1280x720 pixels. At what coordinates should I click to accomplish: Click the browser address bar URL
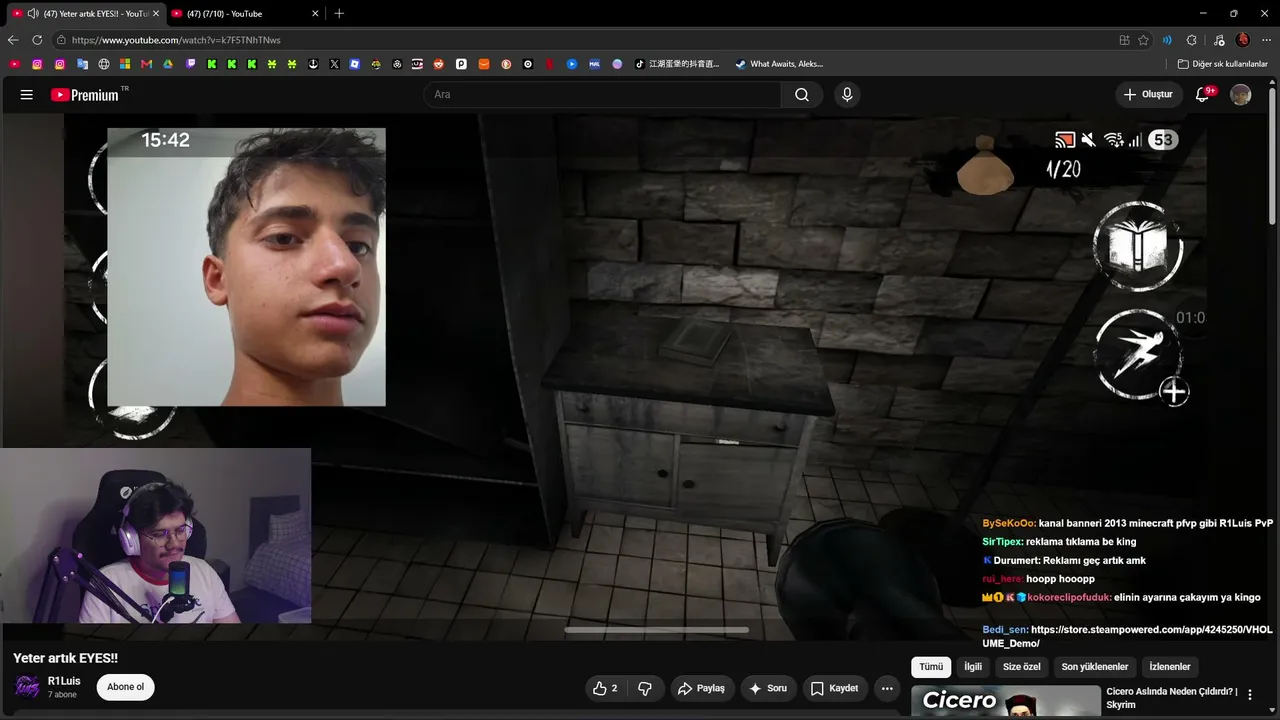click(176, 40)
